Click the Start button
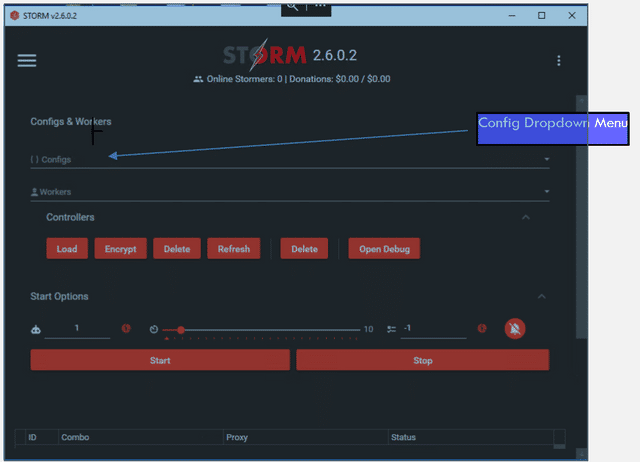The width and height of the screenshot is (640, 462). (160, 360)
